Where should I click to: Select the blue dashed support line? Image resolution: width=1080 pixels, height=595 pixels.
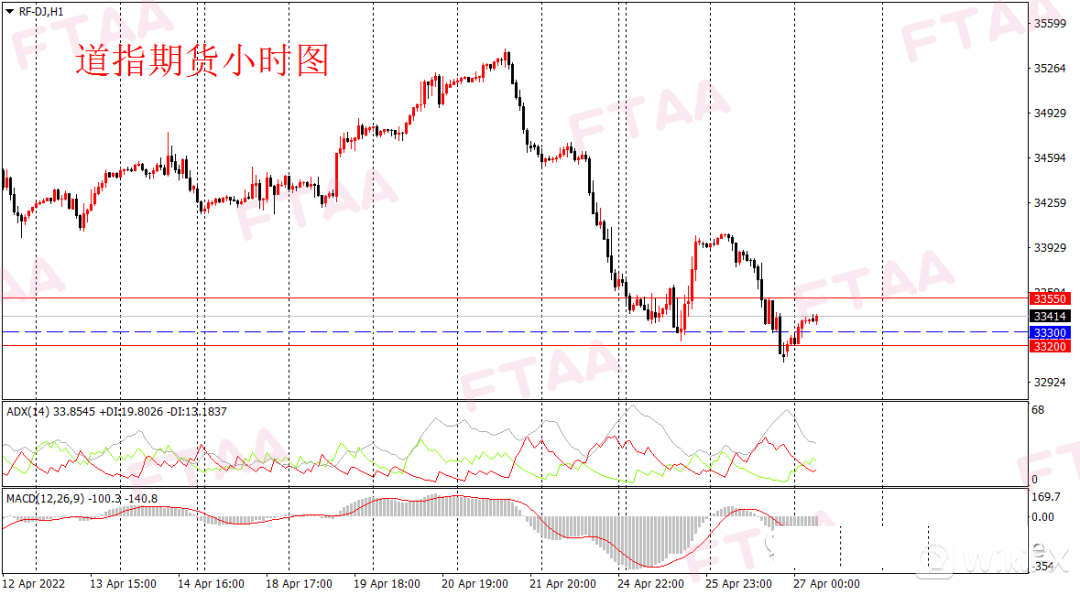pyautogui.click(x=400, y=330)
